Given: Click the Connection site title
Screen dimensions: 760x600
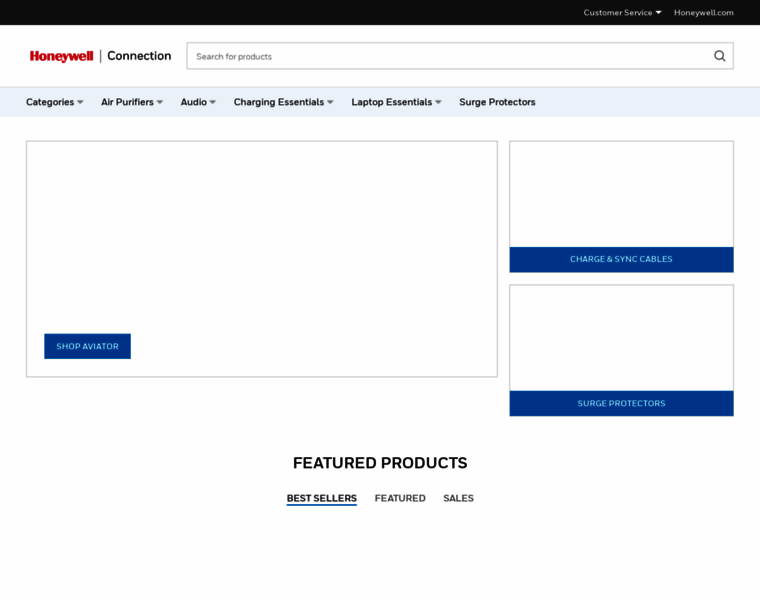Looking at the screenshot, I should [x=139, y=56].
